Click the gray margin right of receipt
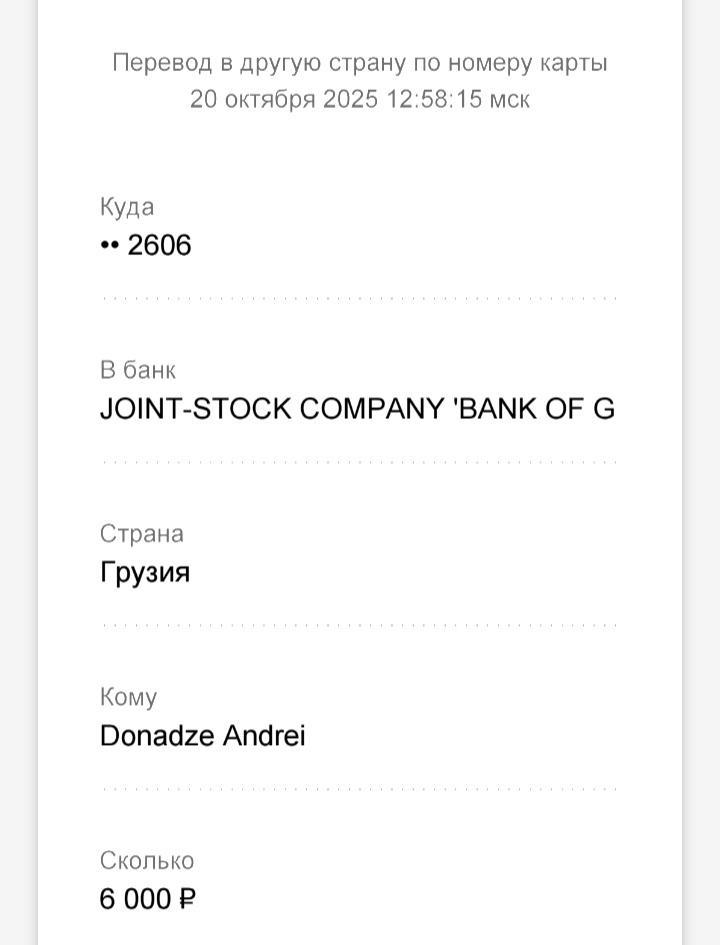The height and width of the screenshot is (945, 720). tap(702, 472)
